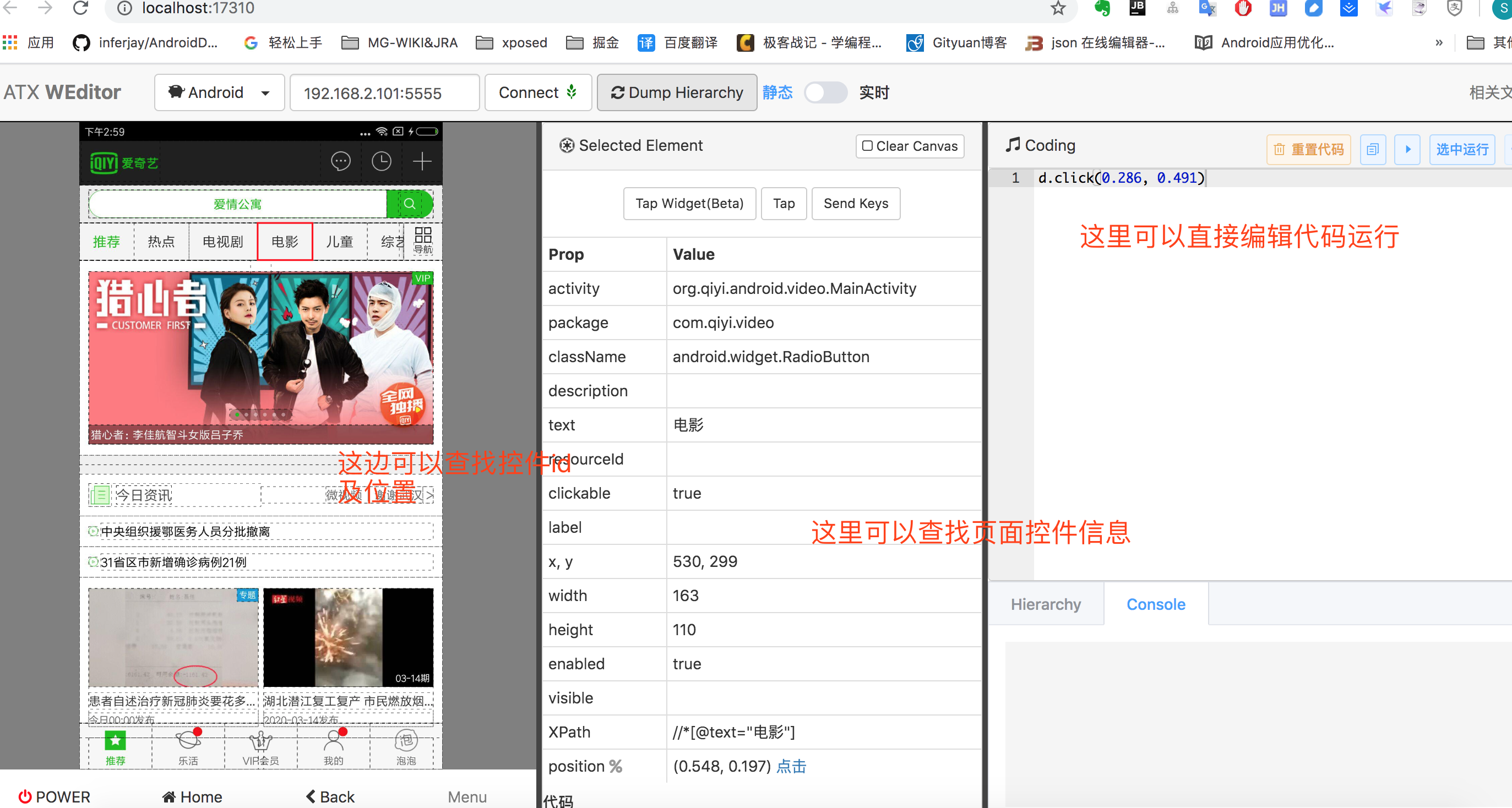The width and height of the screenshot is (1512, 808).
Task: Tap the plus icon in app header
Action: (x=422, y=161)
